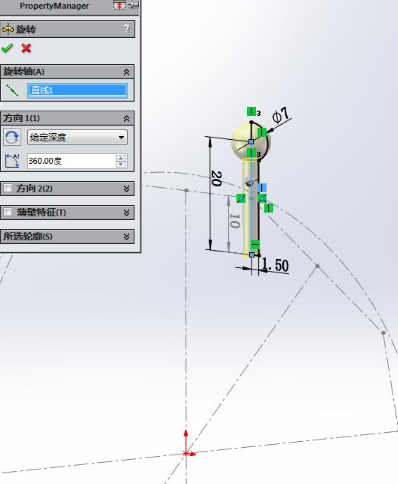Click the revolve axis line icon
The height and width of the screenshot is (484, 398).
click(12, 90)
